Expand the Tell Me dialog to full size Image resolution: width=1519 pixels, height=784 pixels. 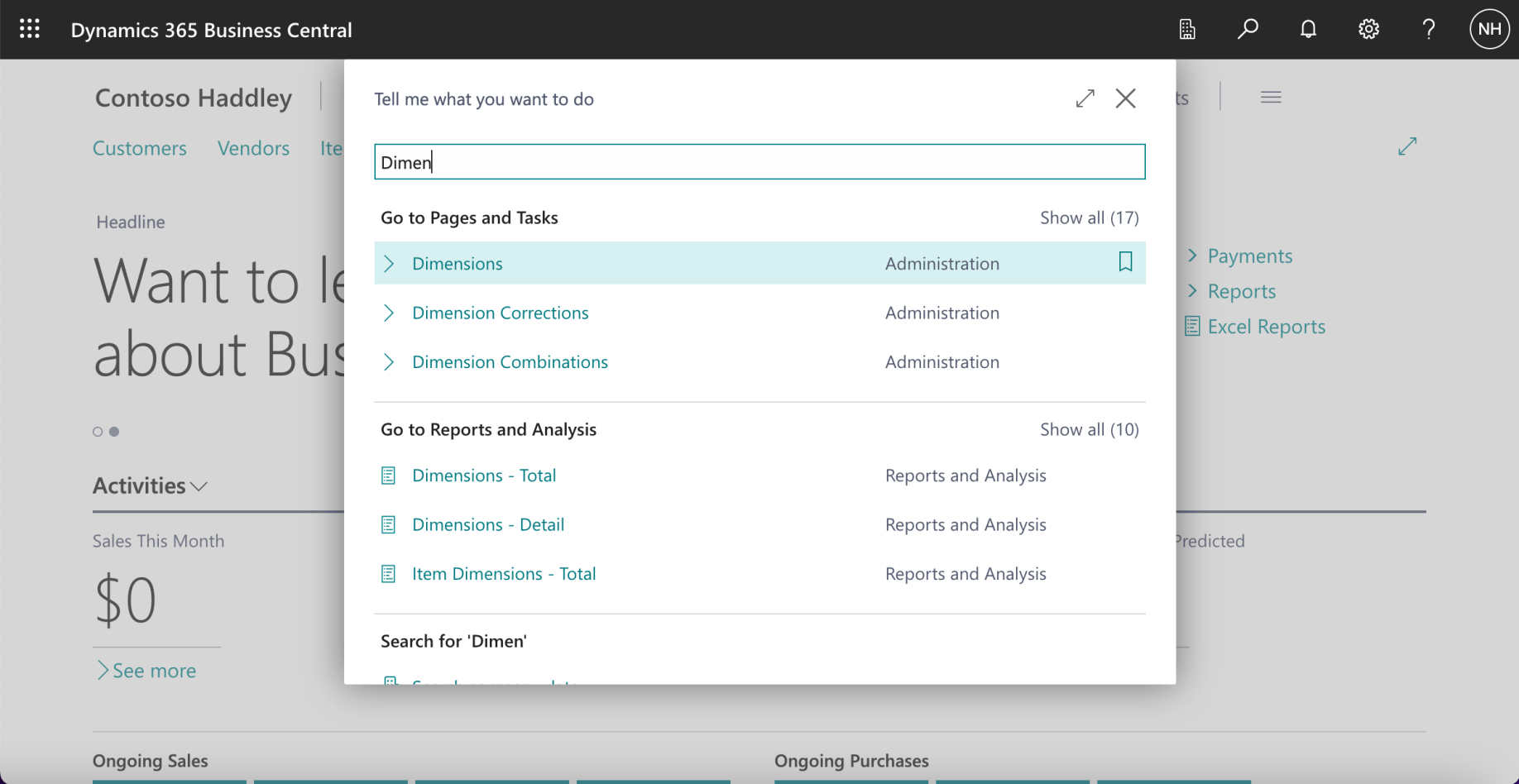(x=1085, y=98)
